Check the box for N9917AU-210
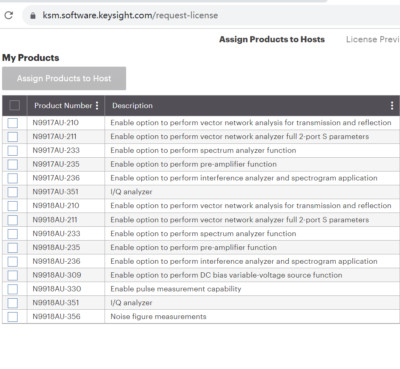400x369 pixels. click(13, 123)
